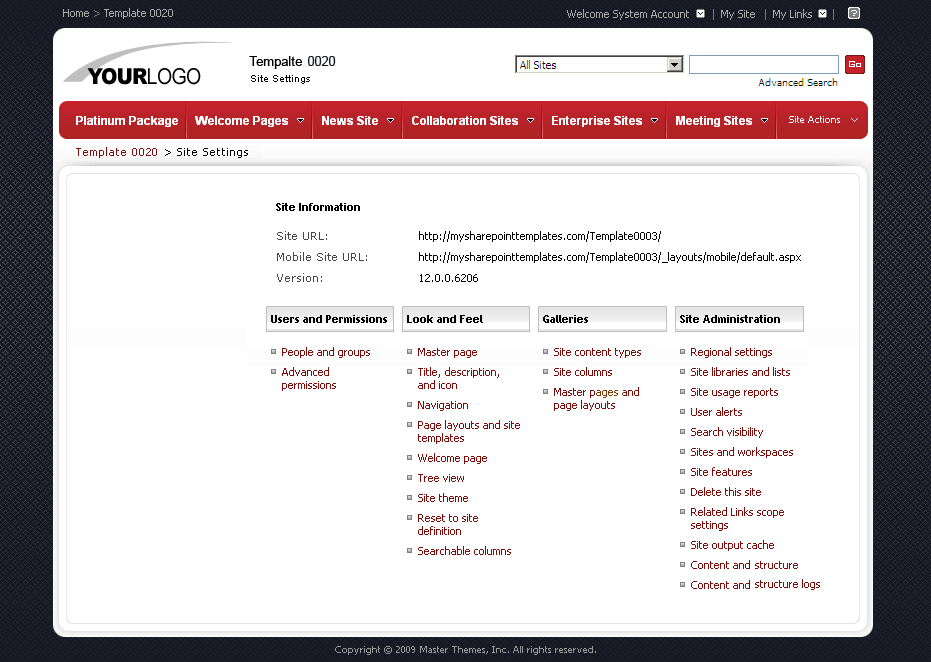Open the Welcome Pages dropdown chevron
The height and width of the screenshot is (662, 931).
(x=299, y=119)
